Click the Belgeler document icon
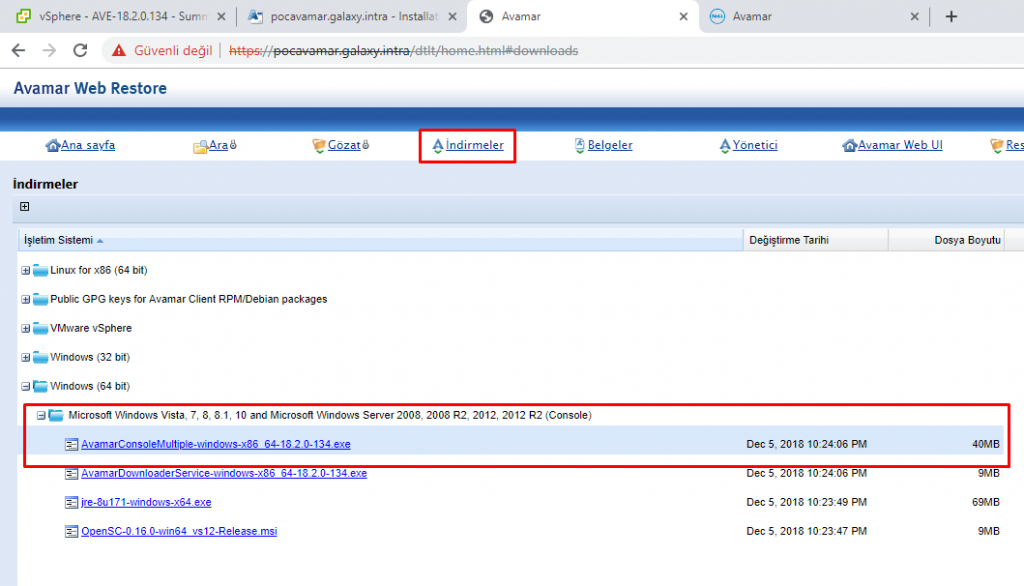 coord(579,146)
